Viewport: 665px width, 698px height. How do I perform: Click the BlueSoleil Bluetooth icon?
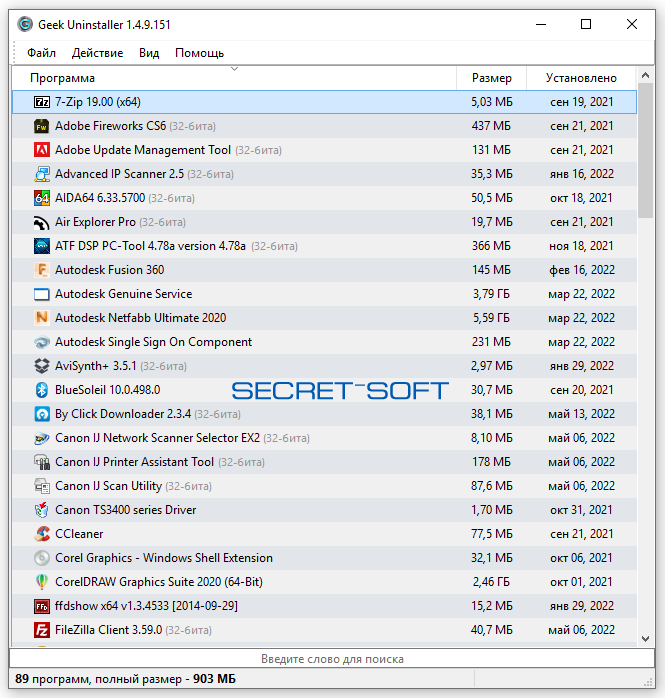click(42, 390)
